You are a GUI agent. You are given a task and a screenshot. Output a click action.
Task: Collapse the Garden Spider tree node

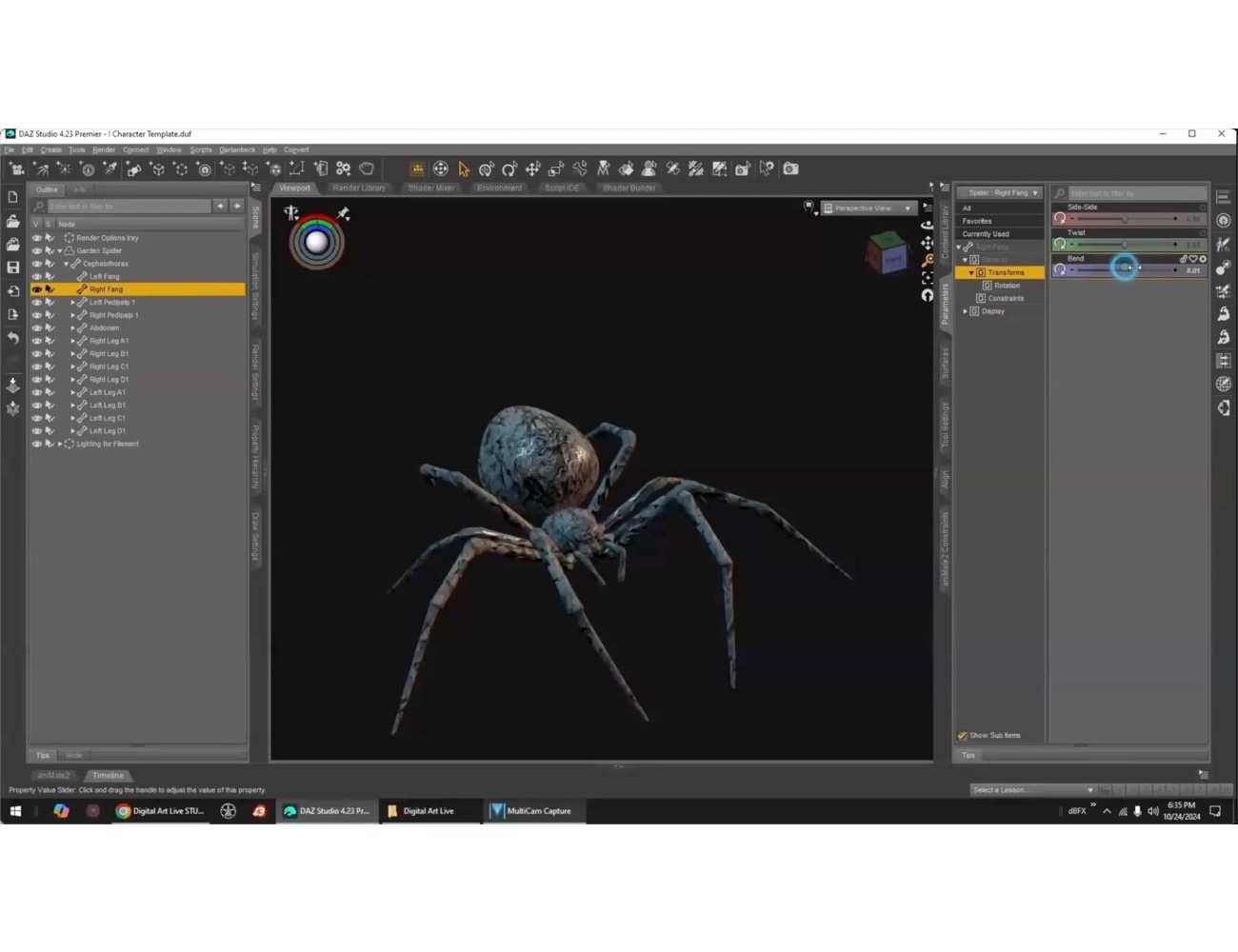click(x=59, y=251)
